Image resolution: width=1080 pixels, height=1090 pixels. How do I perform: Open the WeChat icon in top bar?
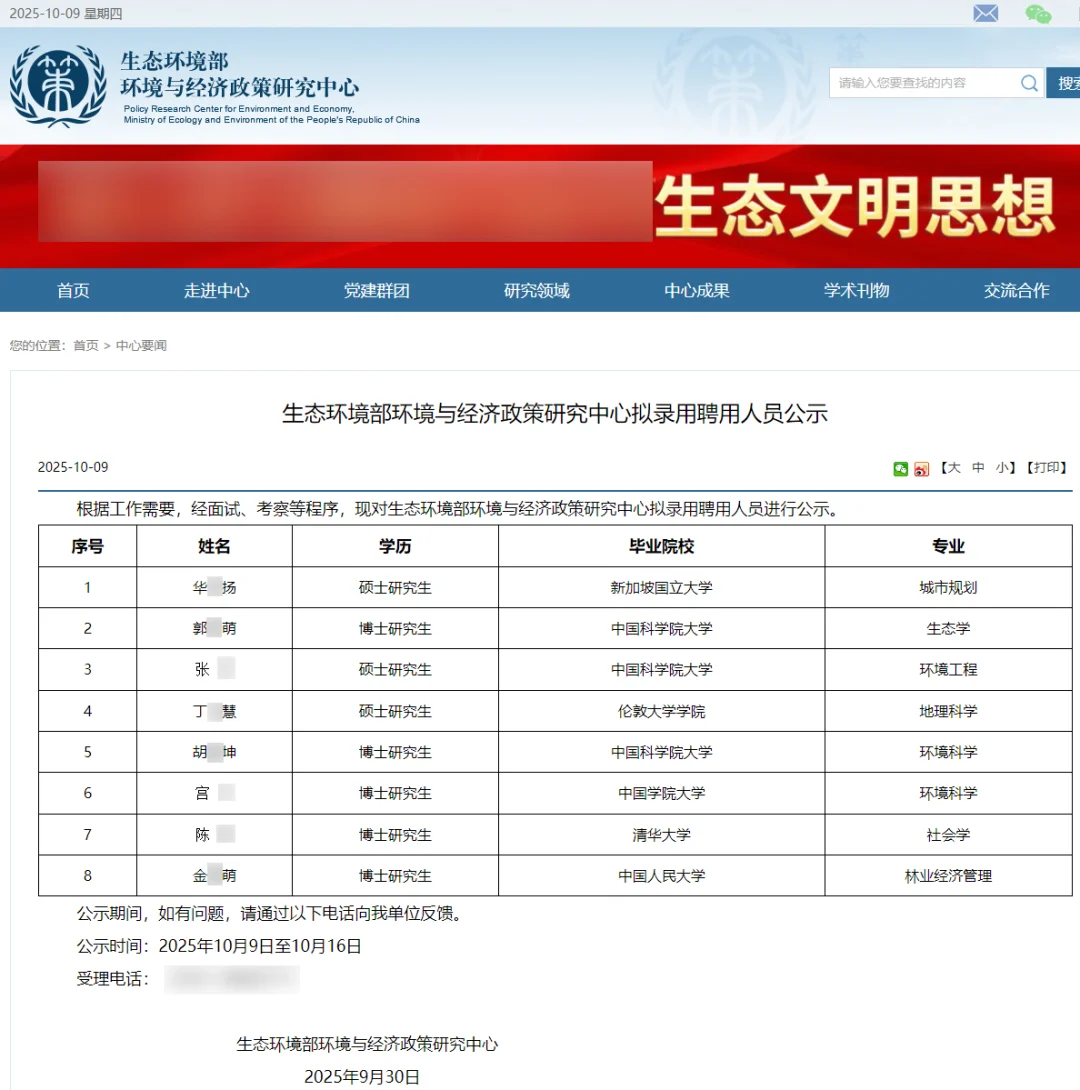pyautogui.click(x=1038, y=14)
